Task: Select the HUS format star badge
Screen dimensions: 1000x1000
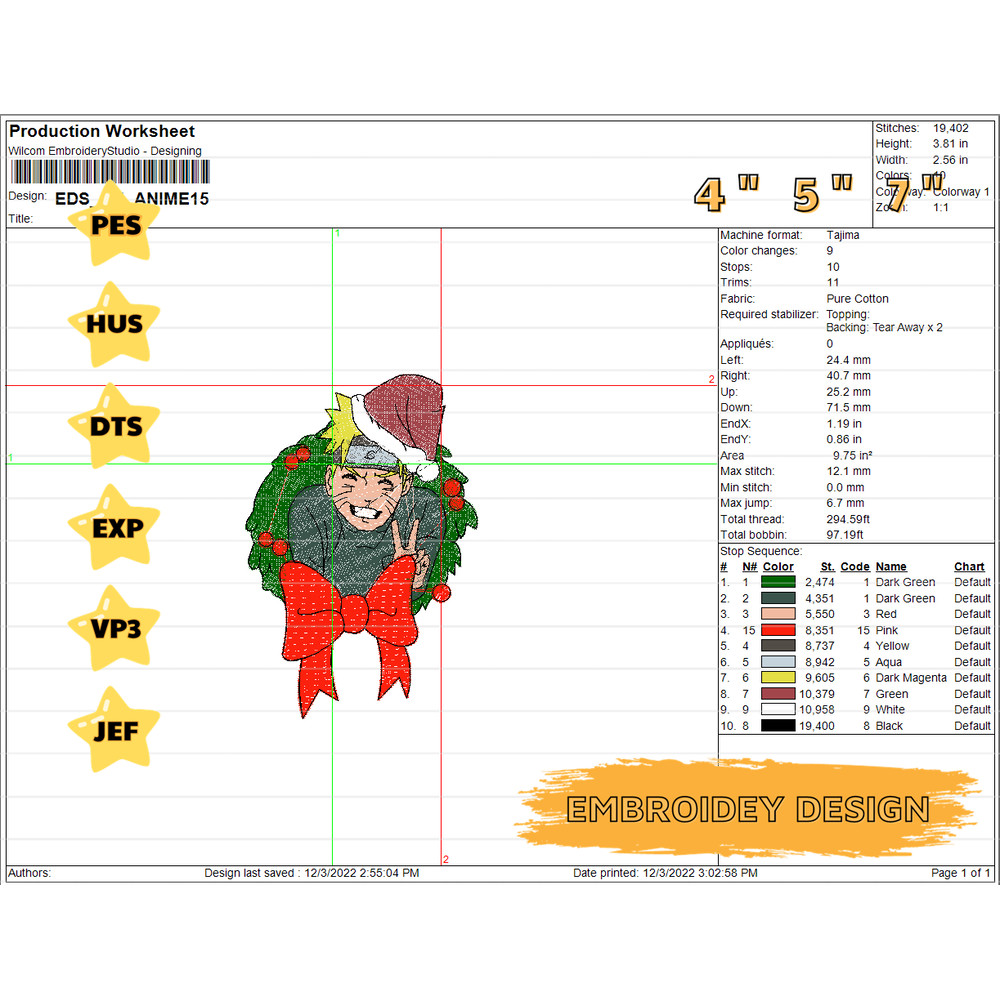Action: point(116,324)
